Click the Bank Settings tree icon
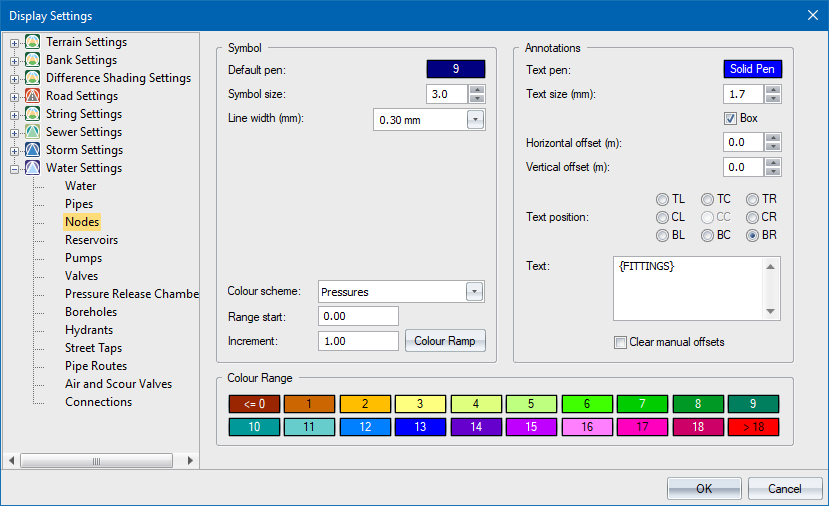 33,60
